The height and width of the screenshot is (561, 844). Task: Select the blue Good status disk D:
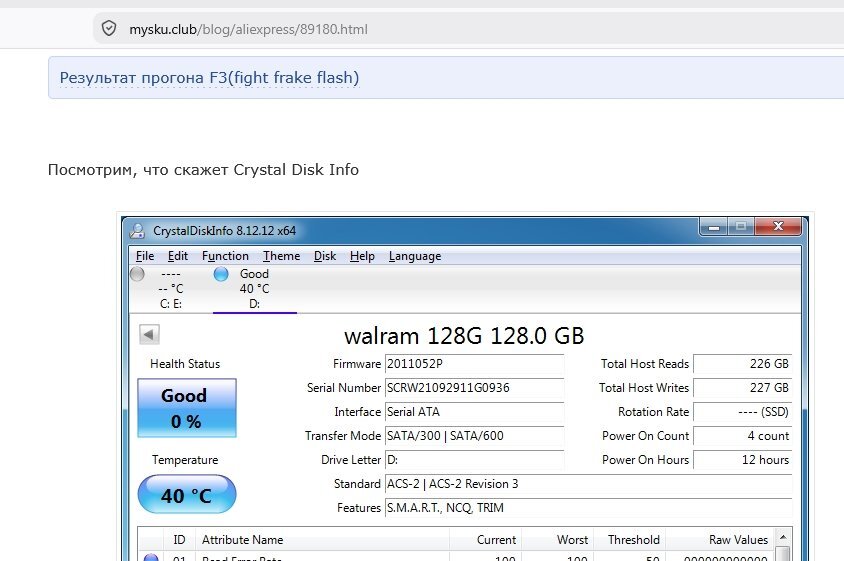(254, 289)
